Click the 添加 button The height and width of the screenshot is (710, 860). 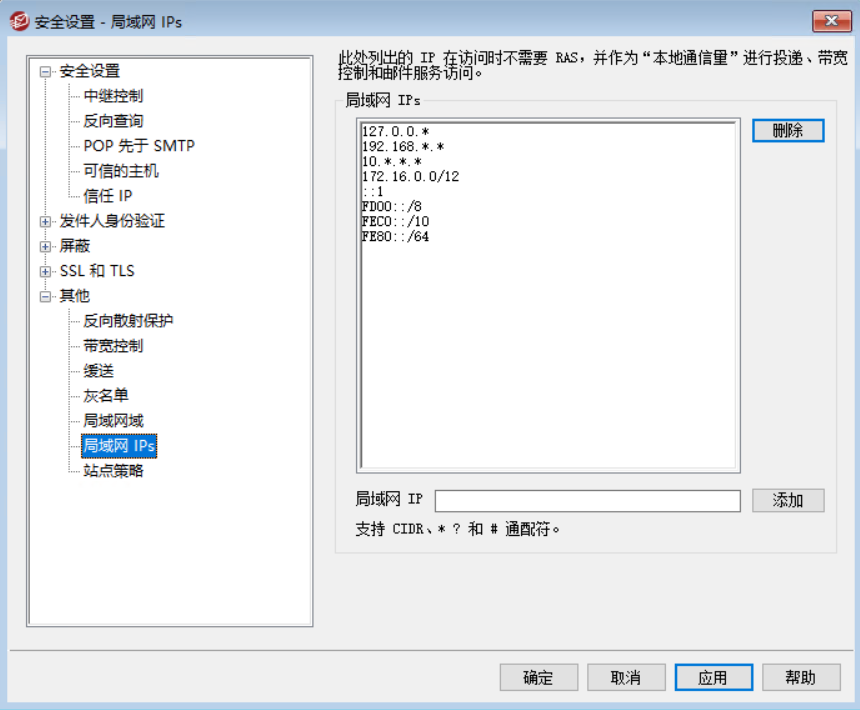788,500
